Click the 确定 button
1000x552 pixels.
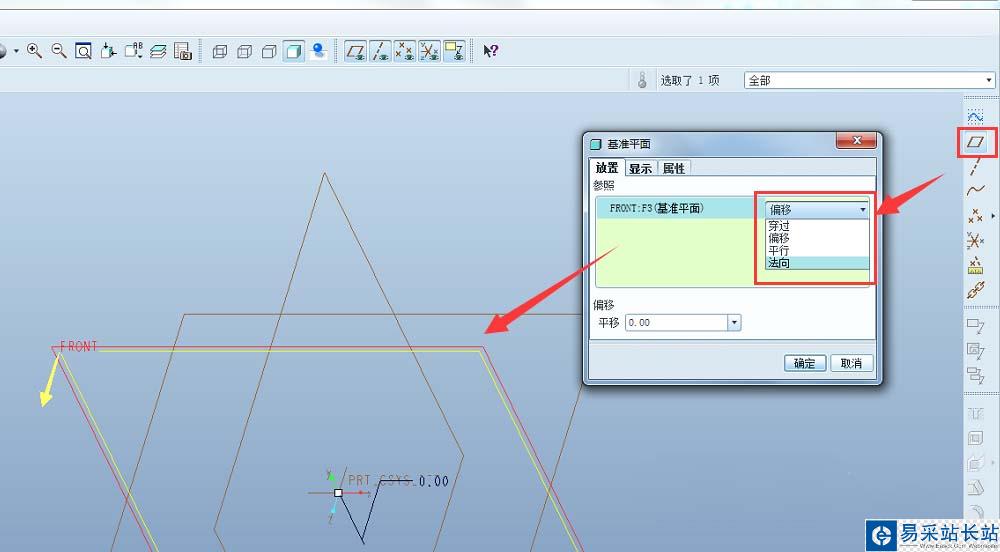coord(805,363)
